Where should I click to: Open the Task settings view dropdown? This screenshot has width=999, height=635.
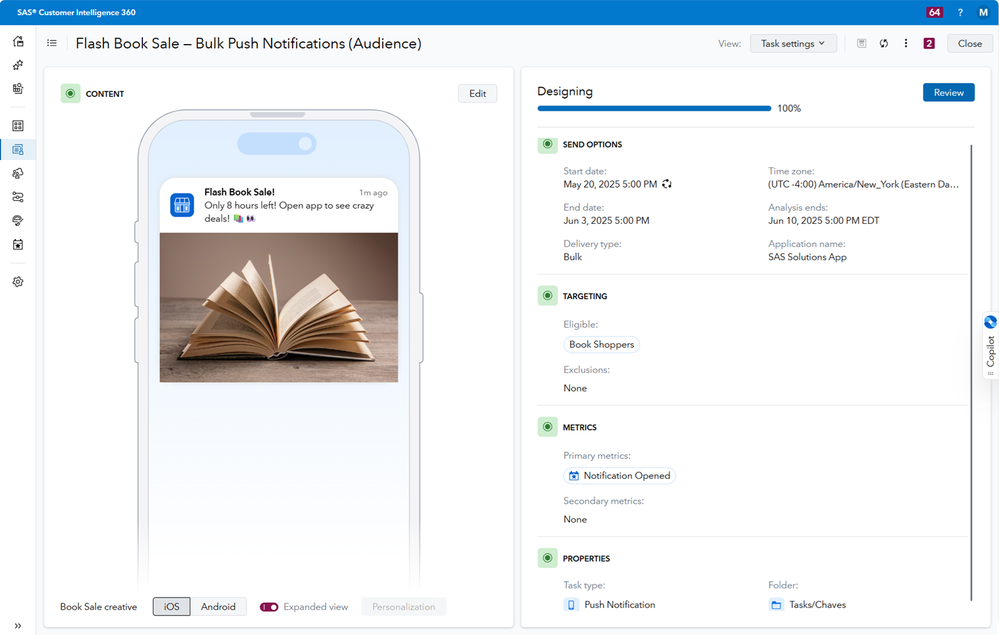point(793,44)
